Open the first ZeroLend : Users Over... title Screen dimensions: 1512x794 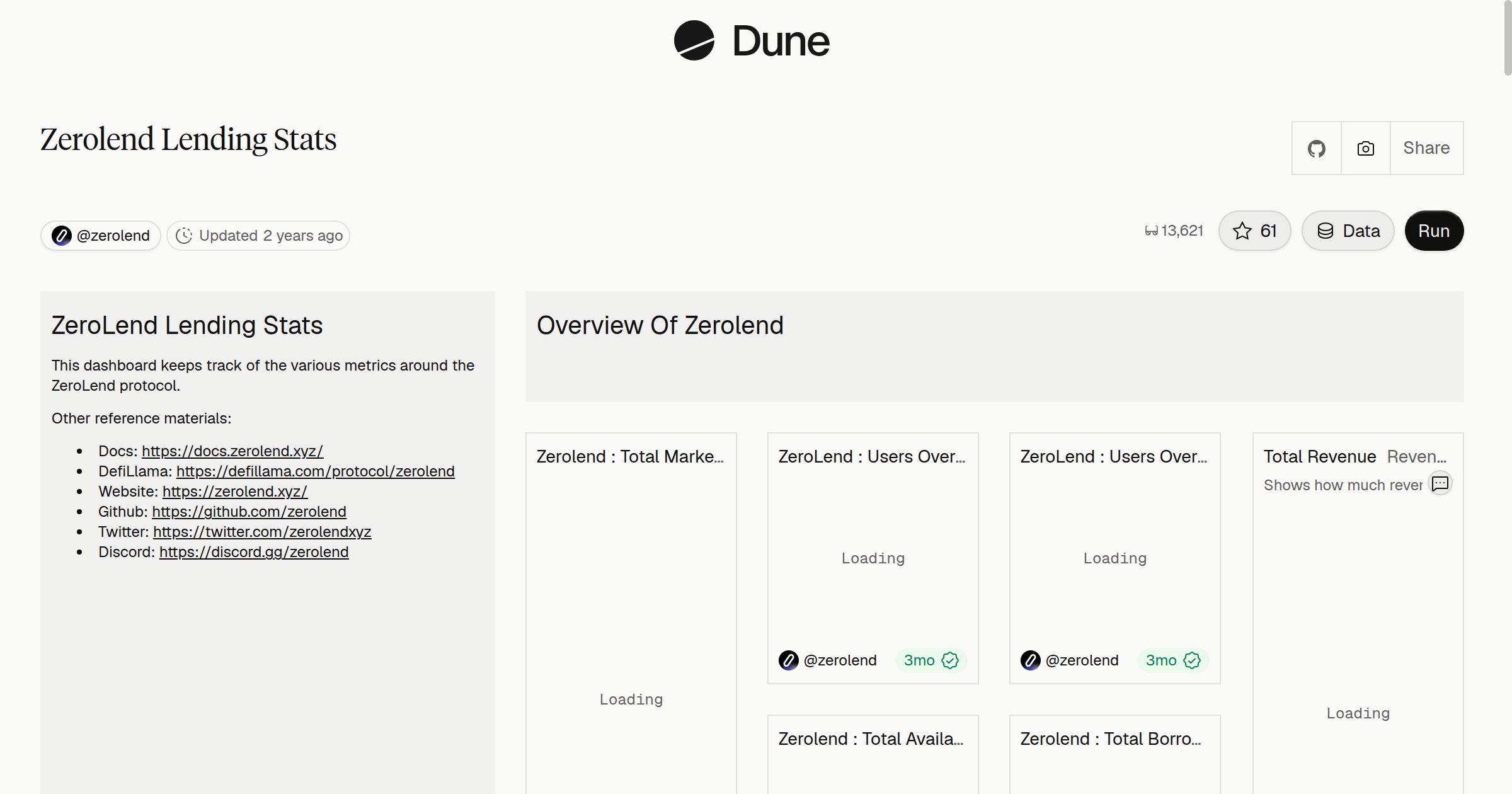click(872, 456)
